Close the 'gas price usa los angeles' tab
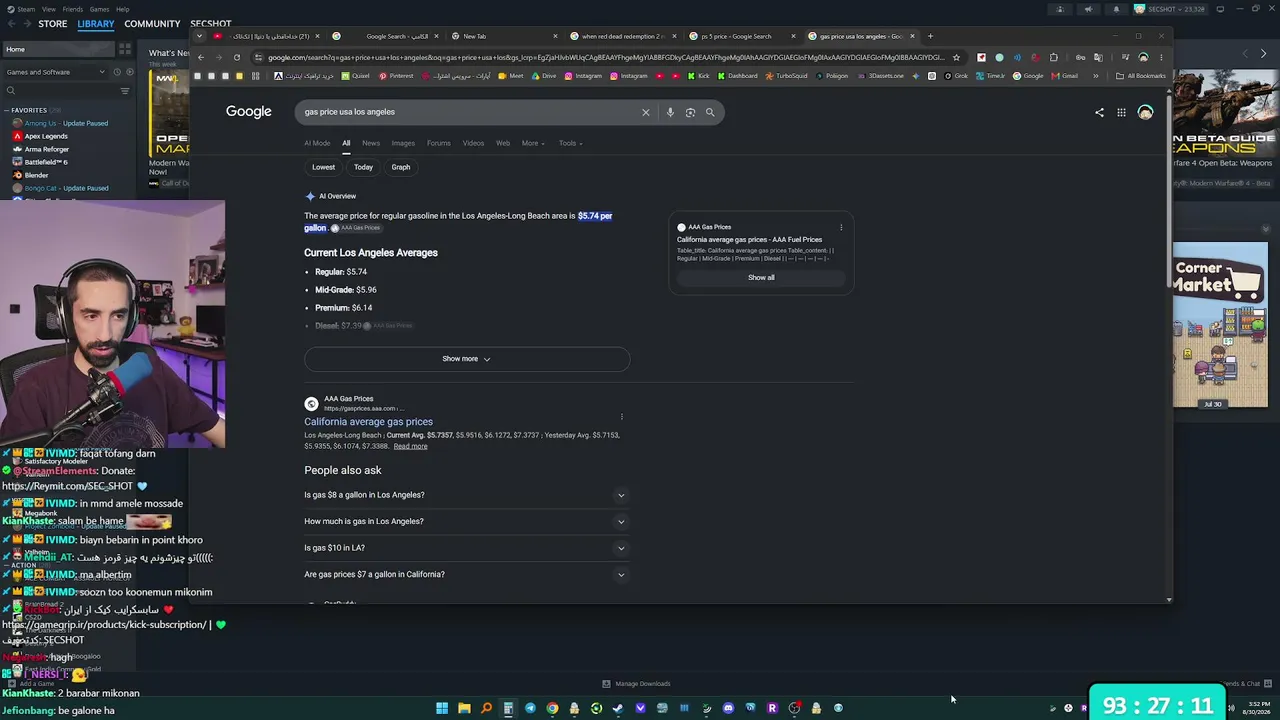1280x720 pixels. [x=912, y=36]
